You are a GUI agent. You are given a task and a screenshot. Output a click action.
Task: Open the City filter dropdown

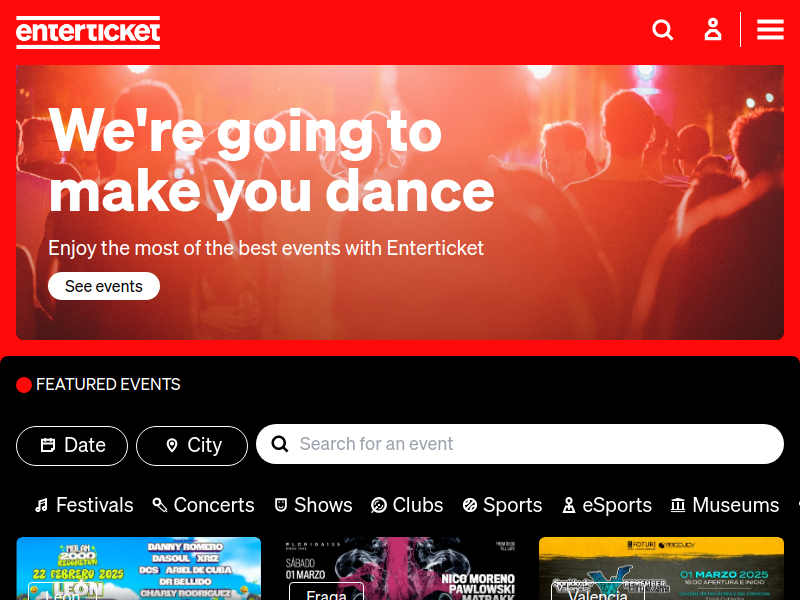click(192, 446)
